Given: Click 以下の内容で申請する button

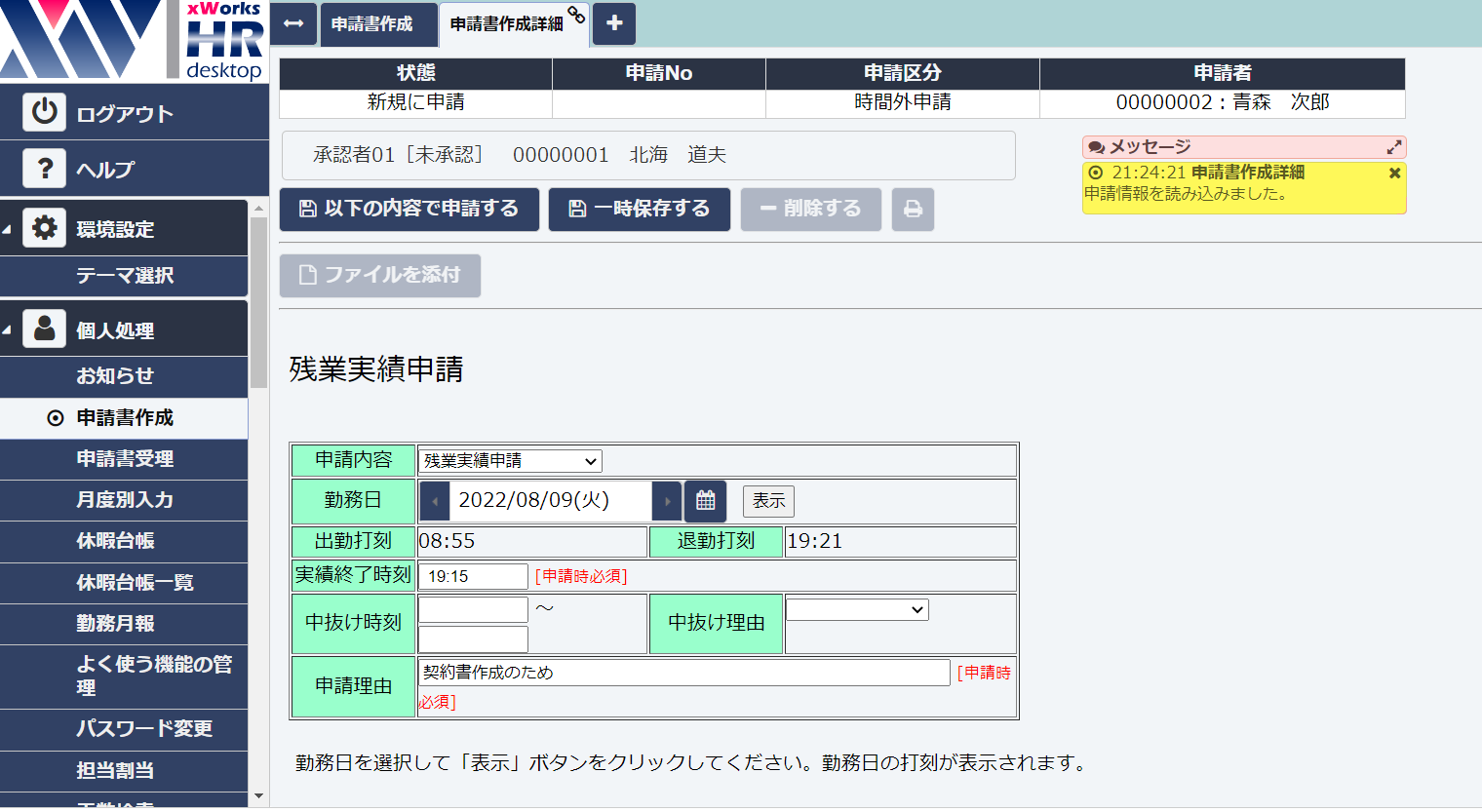Looking at the screenshot, I should 409,210.
